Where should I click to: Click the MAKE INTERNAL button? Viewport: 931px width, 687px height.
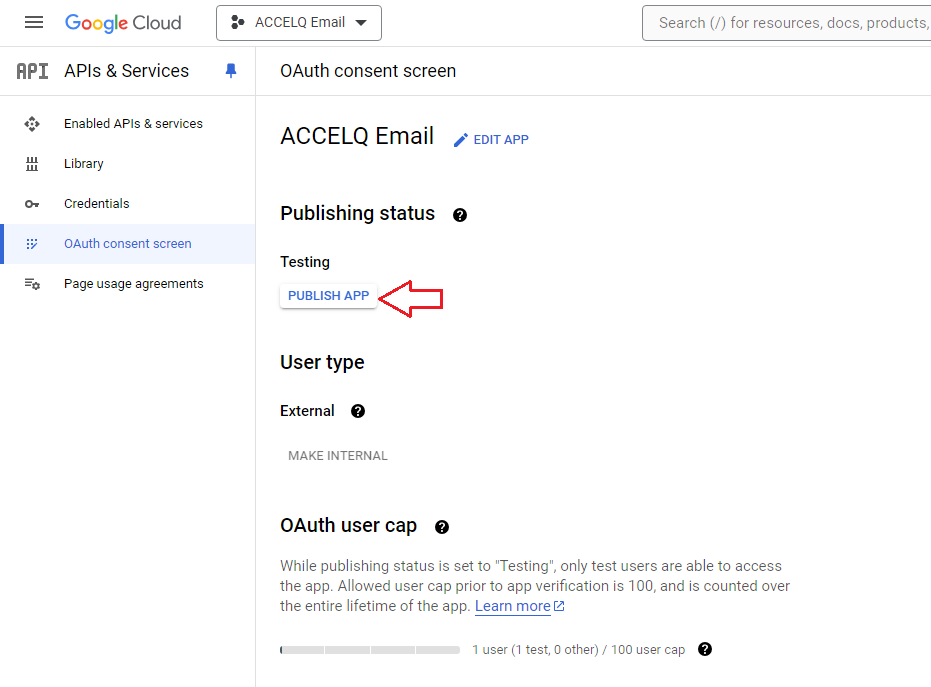[338, 455]
